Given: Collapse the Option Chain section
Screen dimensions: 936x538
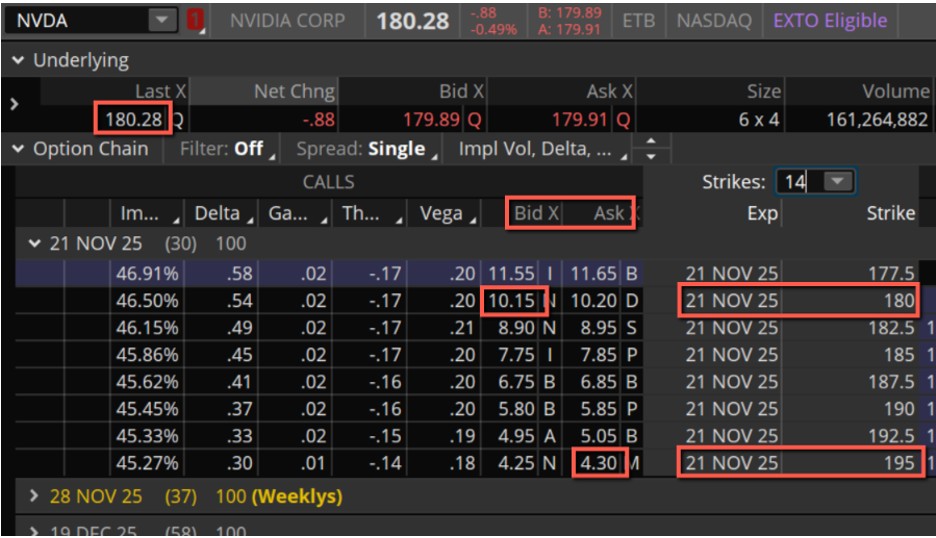Looking at the screenshot, I should coord(18,150).
